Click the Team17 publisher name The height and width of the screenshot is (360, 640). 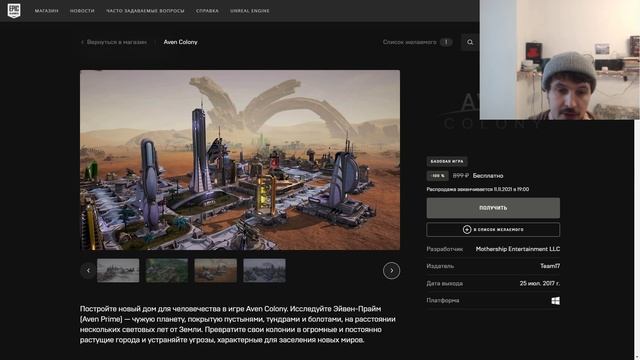coord(550,266)
